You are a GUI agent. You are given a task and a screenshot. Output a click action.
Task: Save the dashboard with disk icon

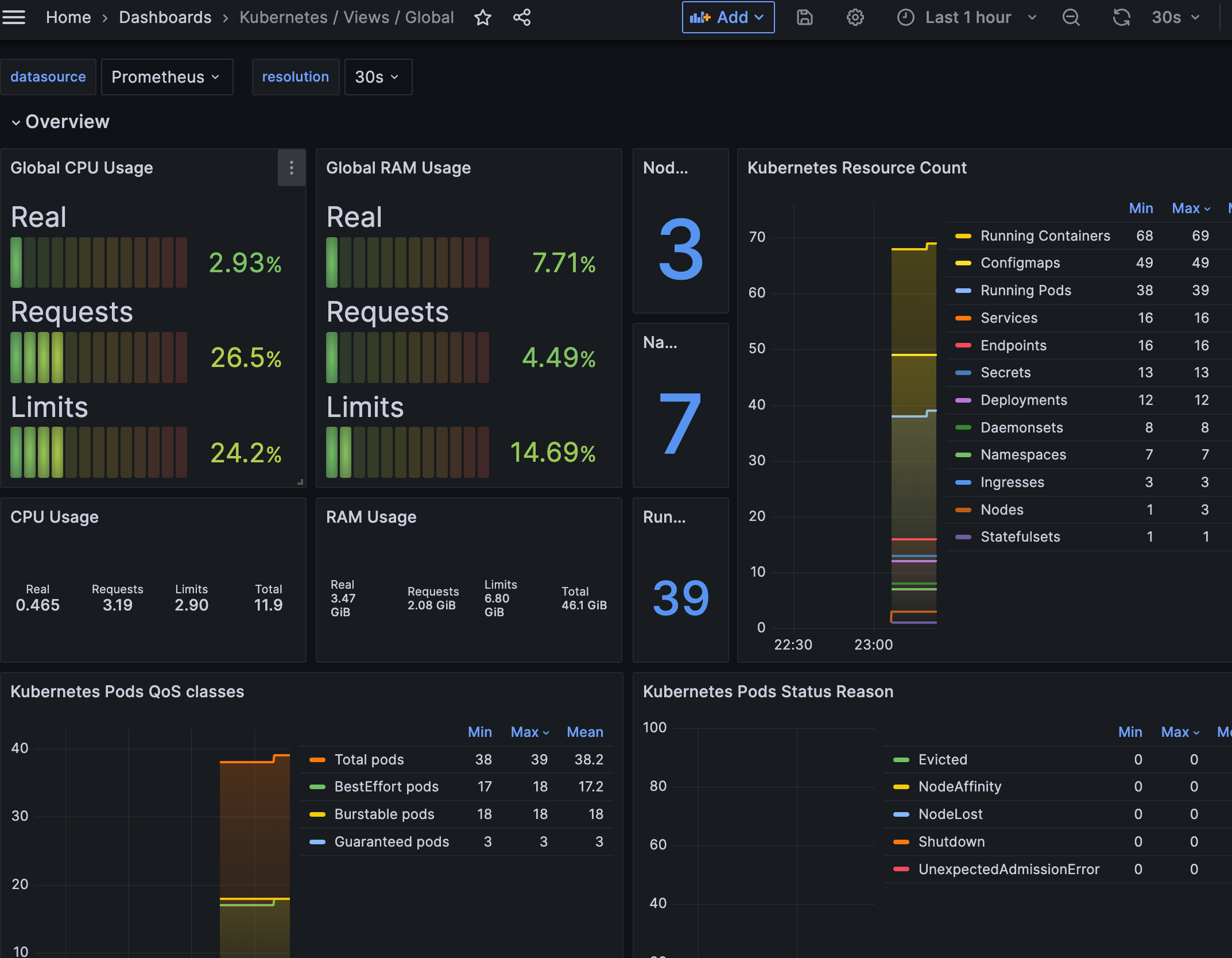[804, 17]
